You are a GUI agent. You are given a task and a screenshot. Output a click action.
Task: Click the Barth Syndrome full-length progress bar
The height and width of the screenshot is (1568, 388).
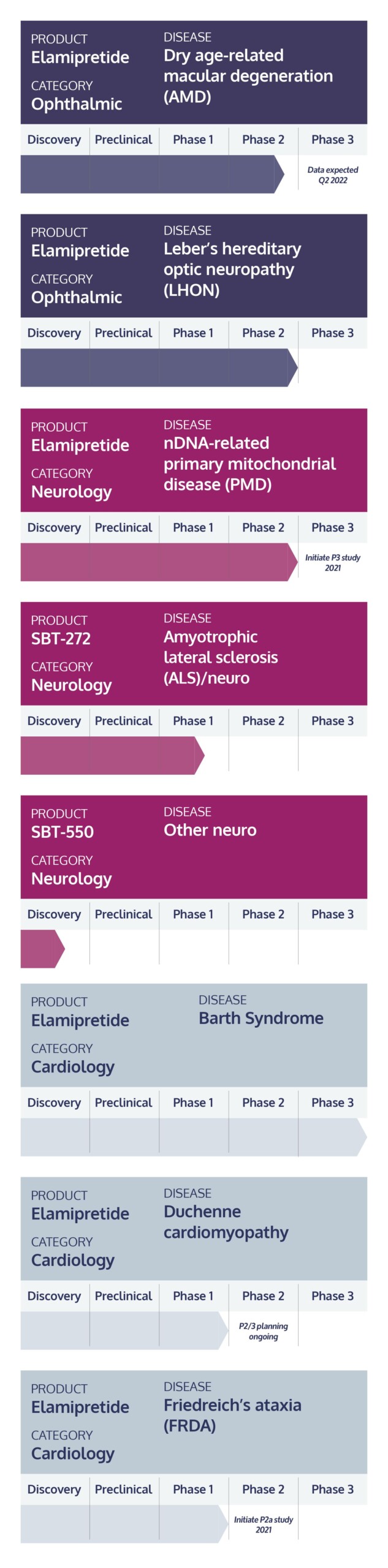194,1137
